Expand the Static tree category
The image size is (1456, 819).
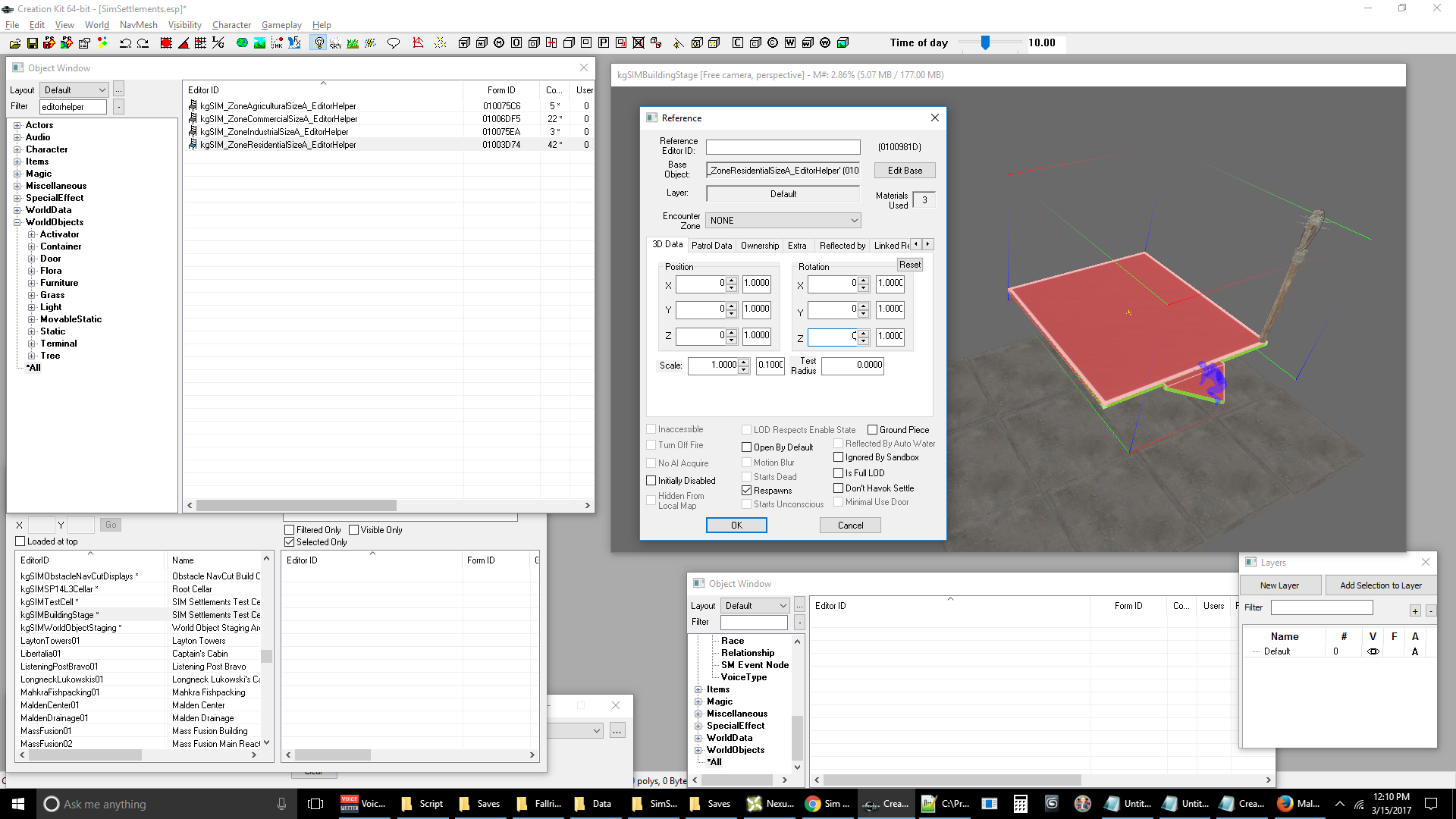point(32,332)
